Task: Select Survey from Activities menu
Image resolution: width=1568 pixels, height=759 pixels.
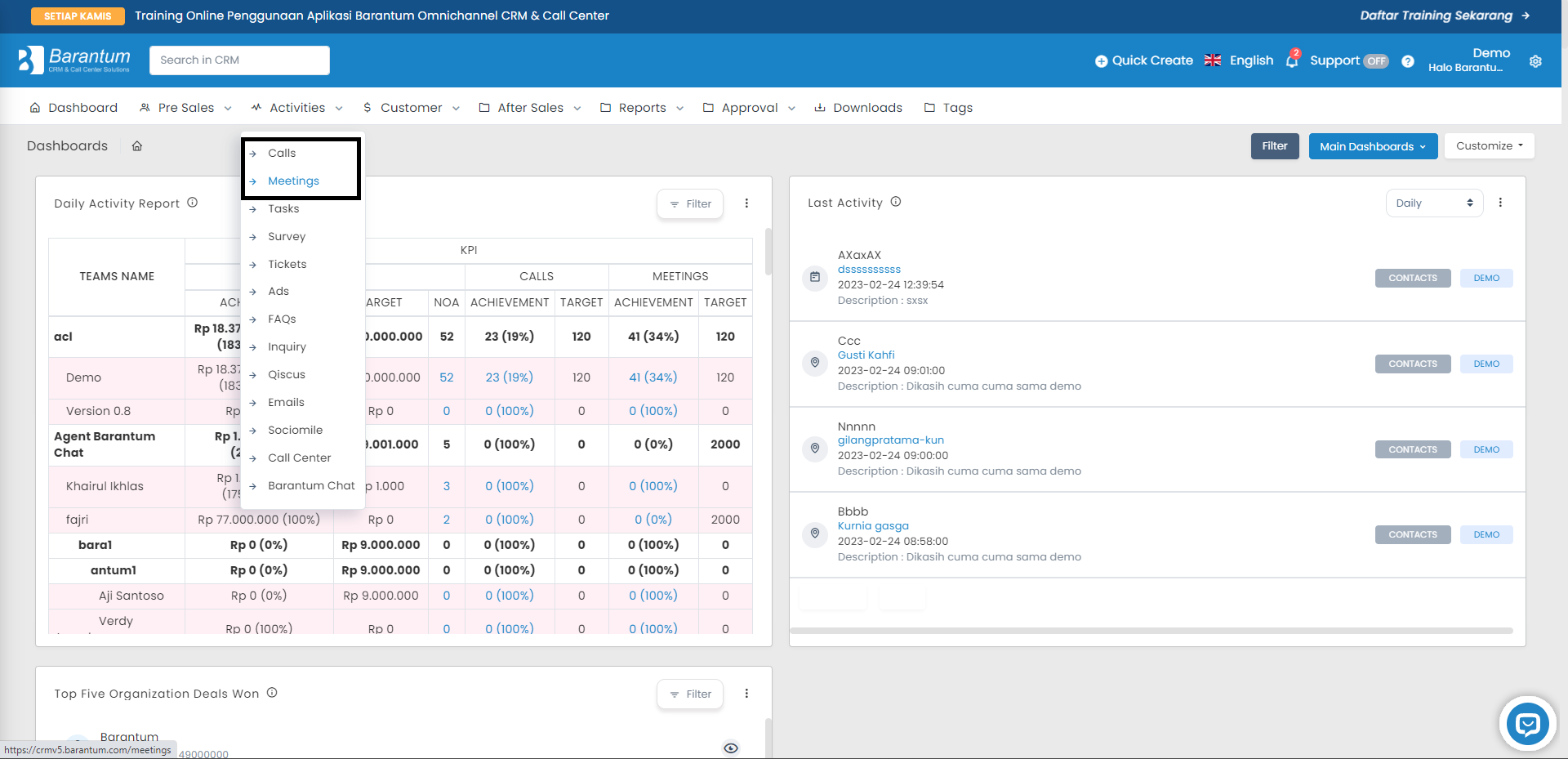Action: tap(287, 236)
